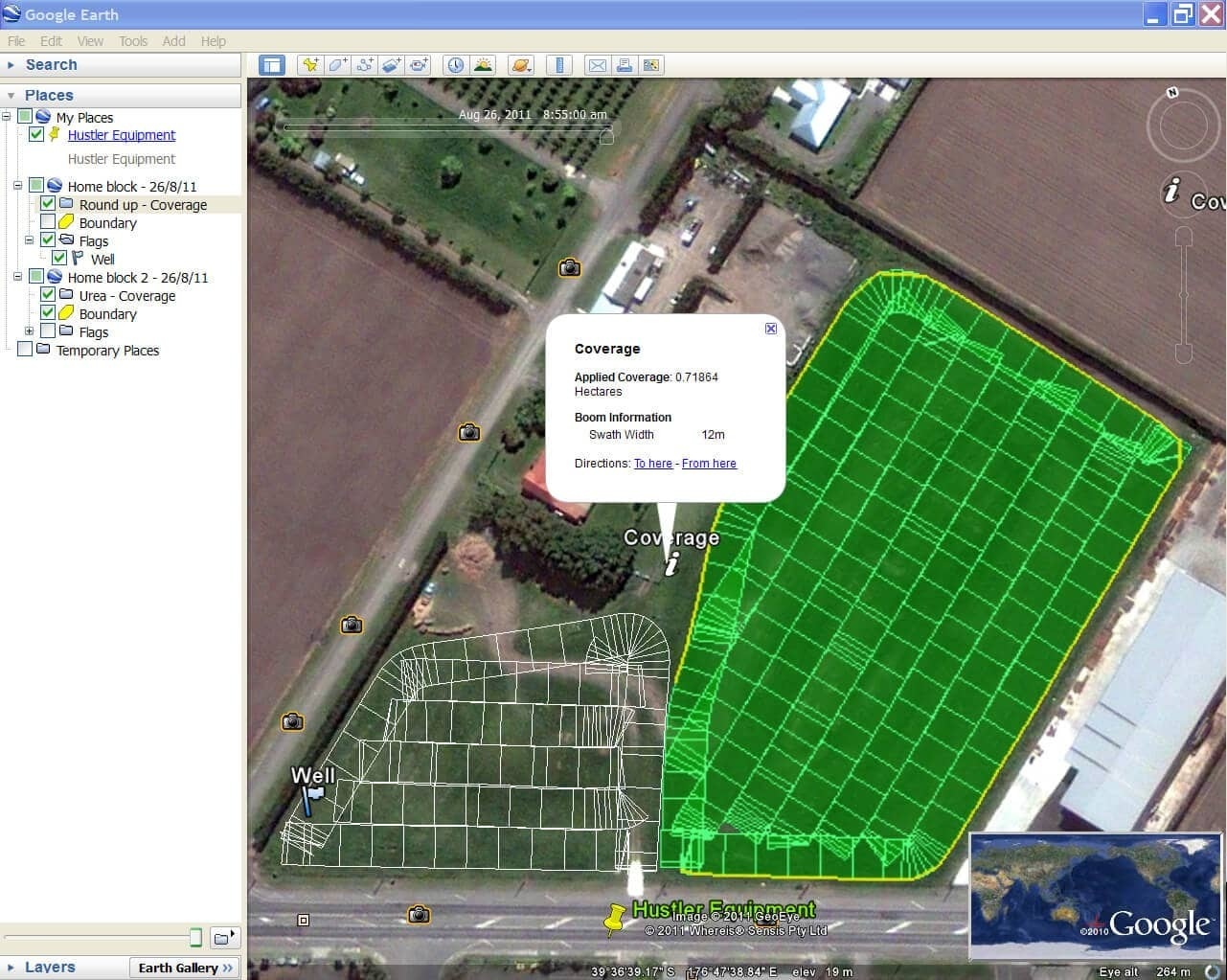The height and width of the screenshot is (980, 1227).
Task: Open the File menu
Action: coord(16,41)
